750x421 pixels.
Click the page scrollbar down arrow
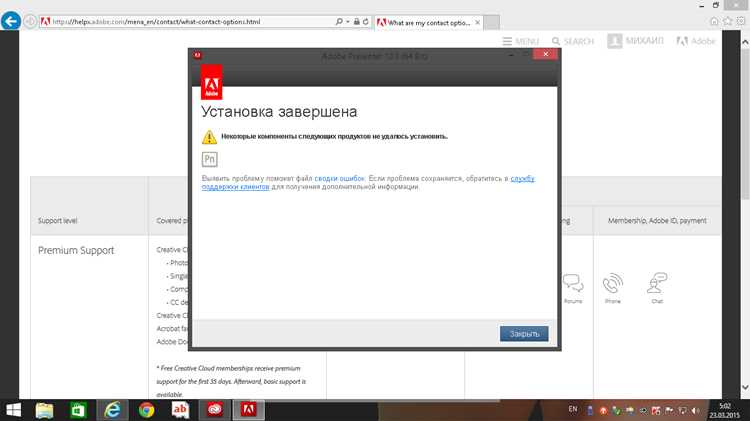pyautogui.click(x=745, y=387)
